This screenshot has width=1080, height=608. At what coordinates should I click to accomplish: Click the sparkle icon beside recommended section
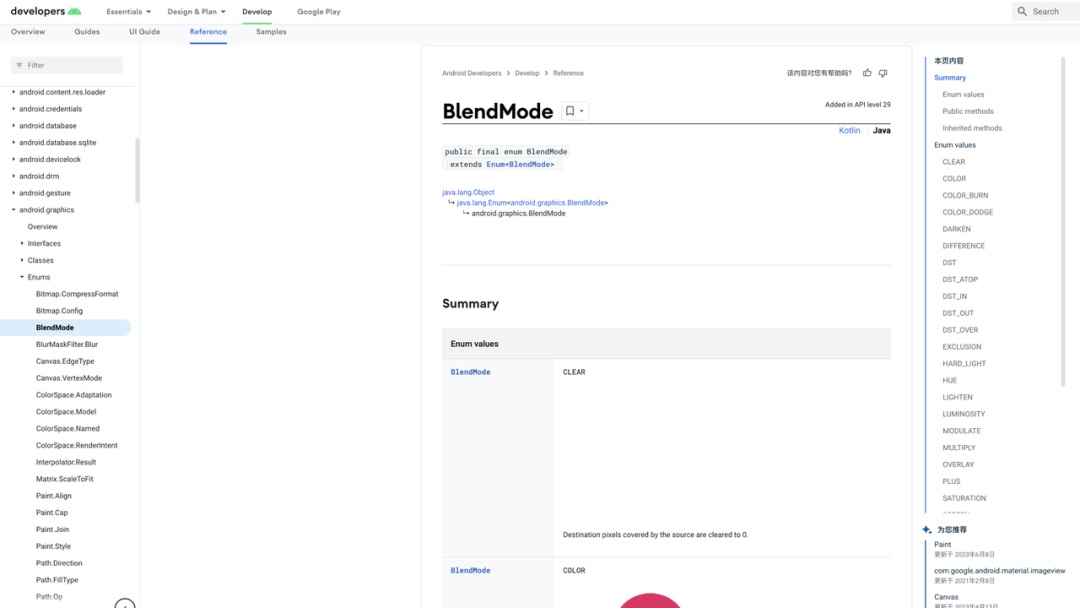click(x=927, y=529)
